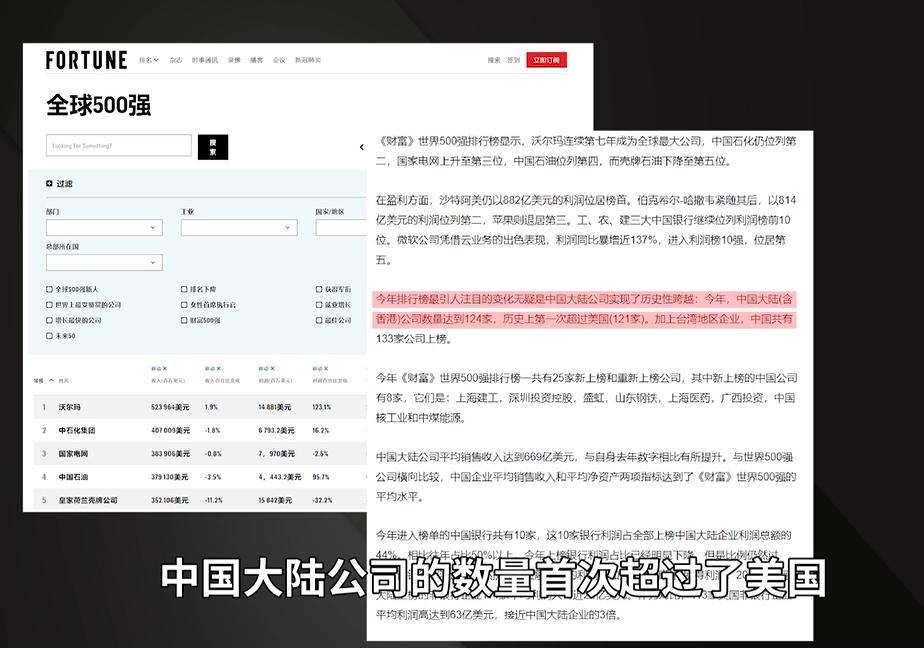This screenshot has width=924, height=648.
Task: Check the 未来50 checkbox
Action: click(50, 335)
